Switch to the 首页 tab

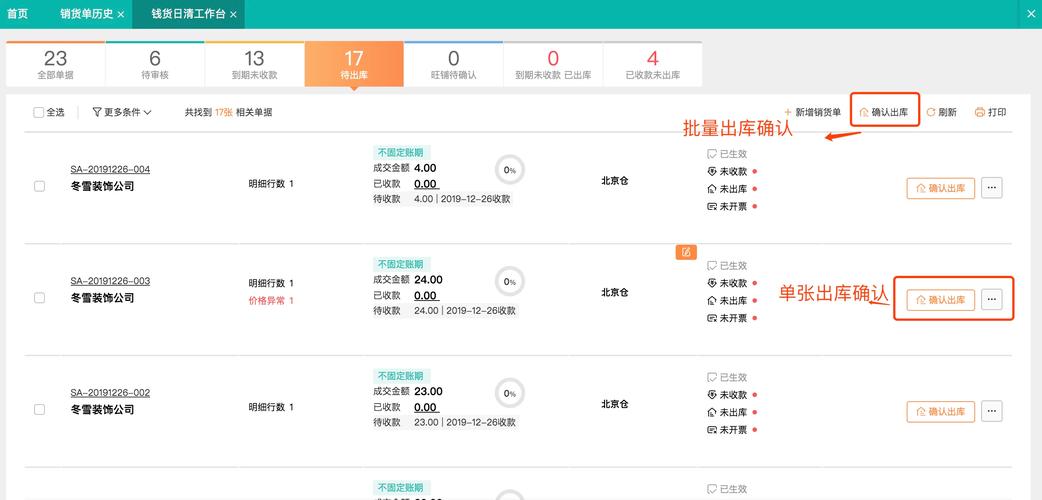[17, 14]
